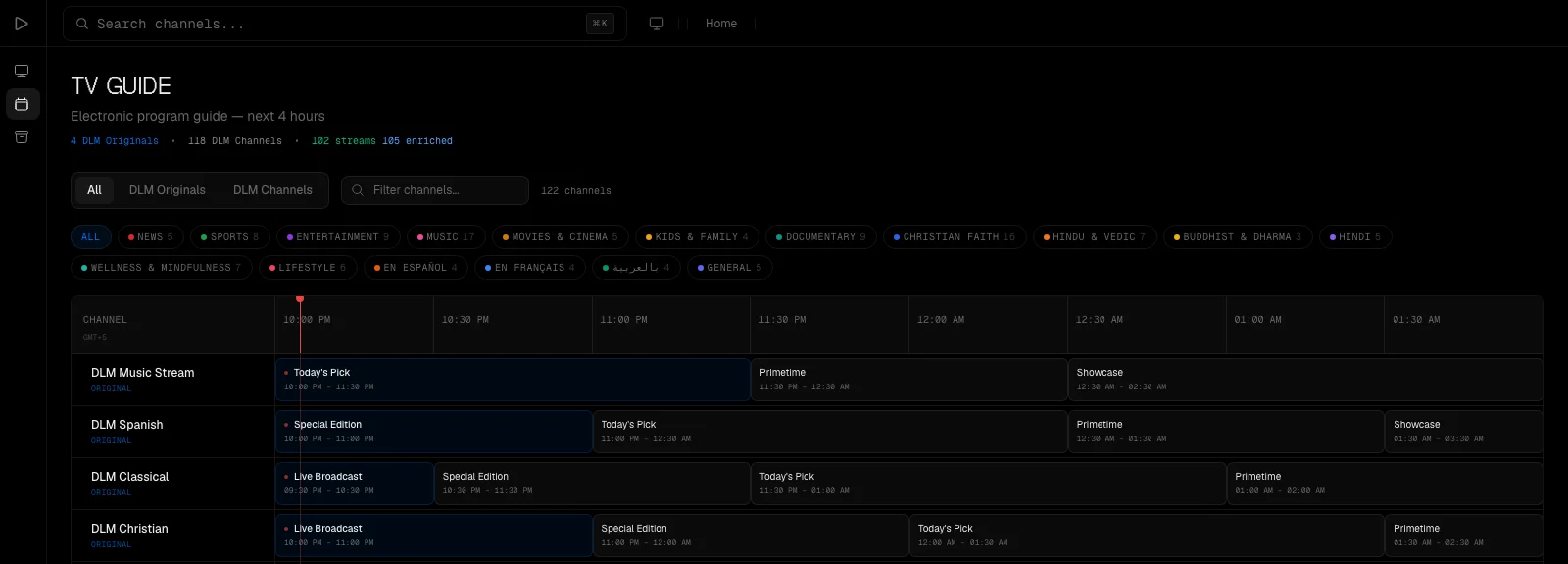
Task: Filter by Lifestyle category
Action: click(307, 268)
